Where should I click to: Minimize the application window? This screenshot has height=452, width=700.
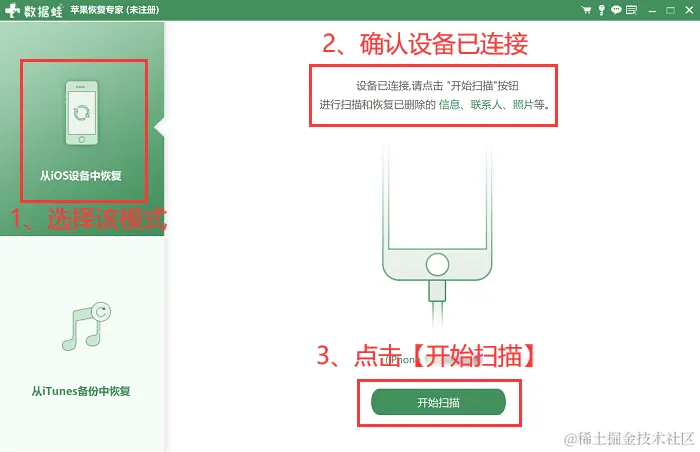click(x=652, y=10)
